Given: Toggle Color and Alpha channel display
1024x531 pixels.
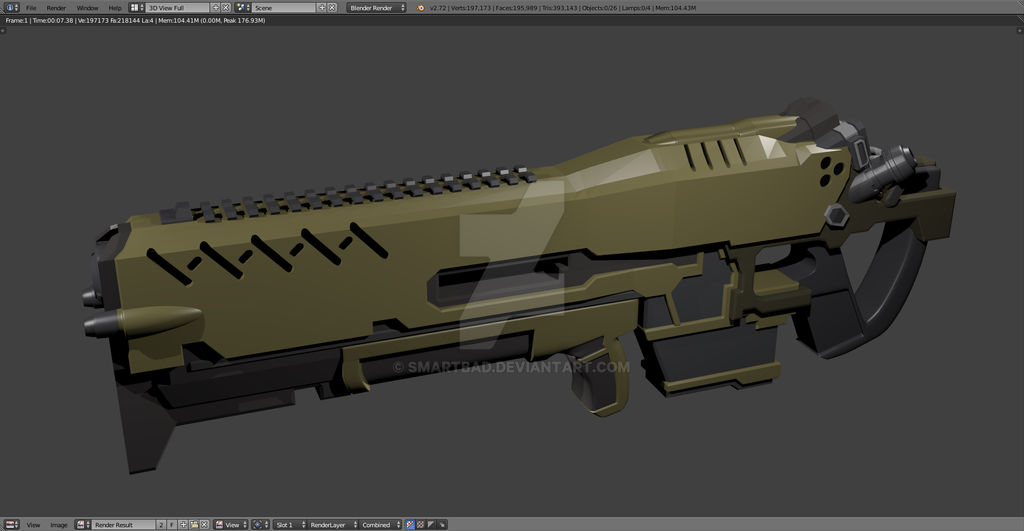Looking at the screenshot, I should point(410,524).
